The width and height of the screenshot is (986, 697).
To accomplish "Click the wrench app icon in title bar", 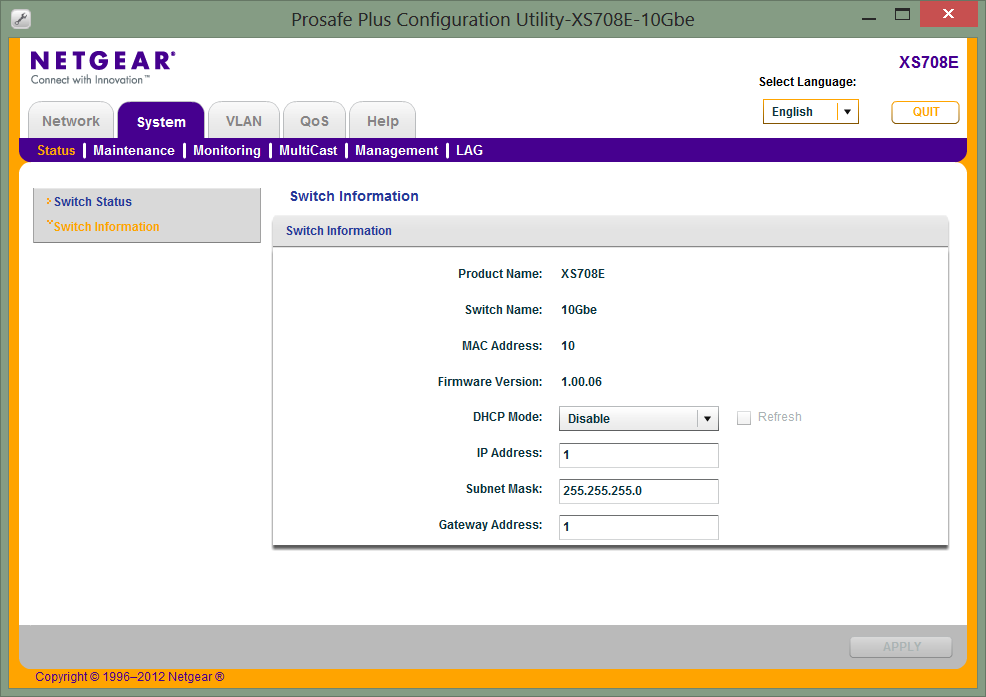I will coord(21,19).
